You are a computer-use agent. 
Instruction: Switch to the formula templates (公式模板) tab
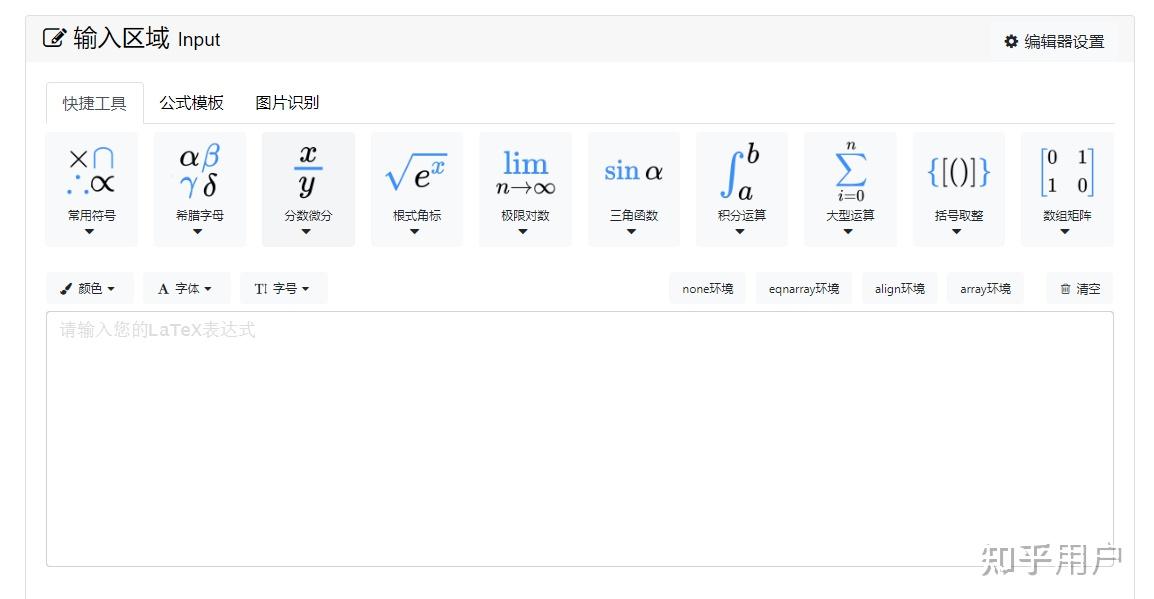coord(192,102)
